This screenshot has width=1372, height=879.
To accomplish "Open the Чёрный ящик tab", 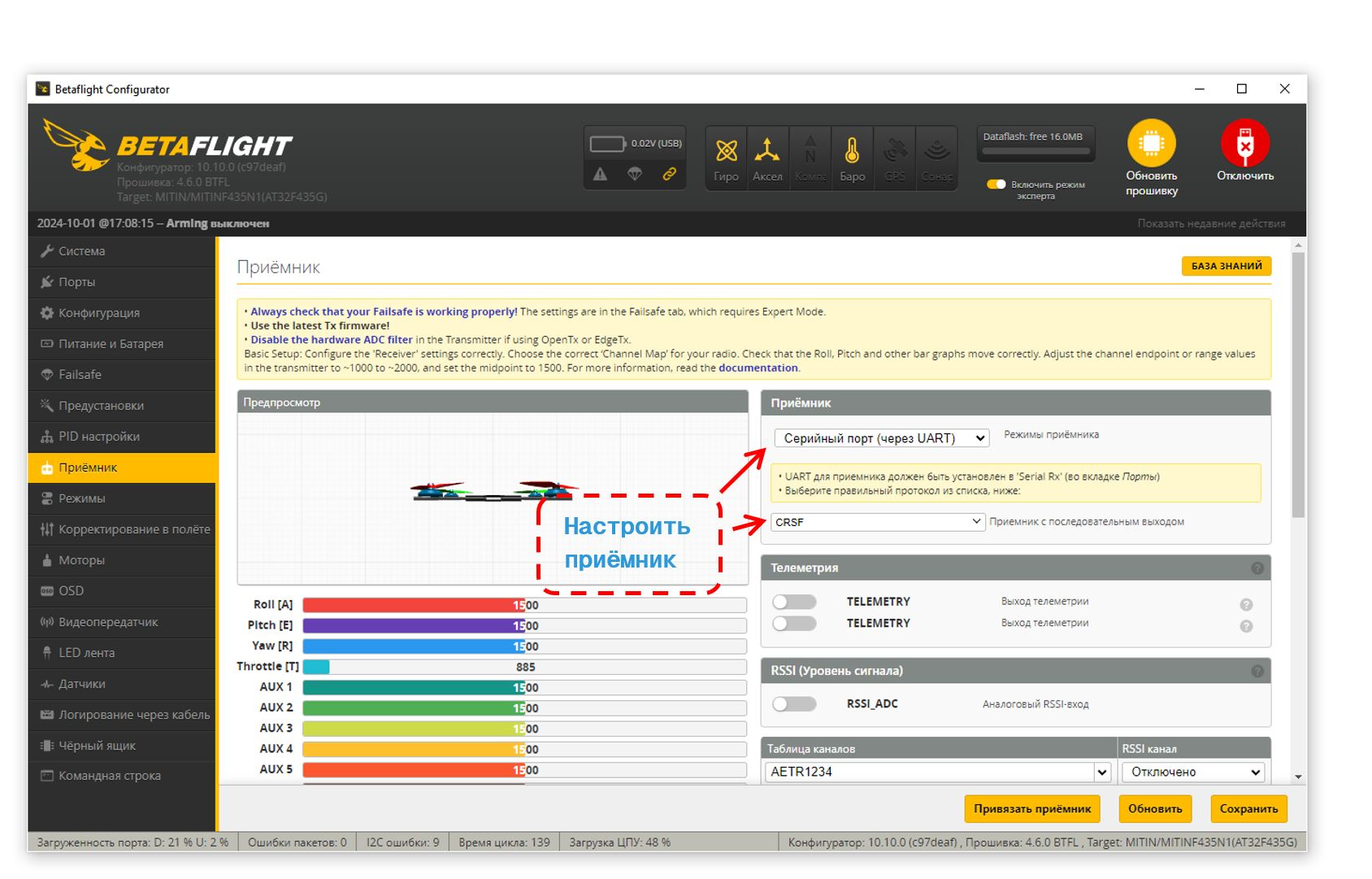I will pos(122,746).
